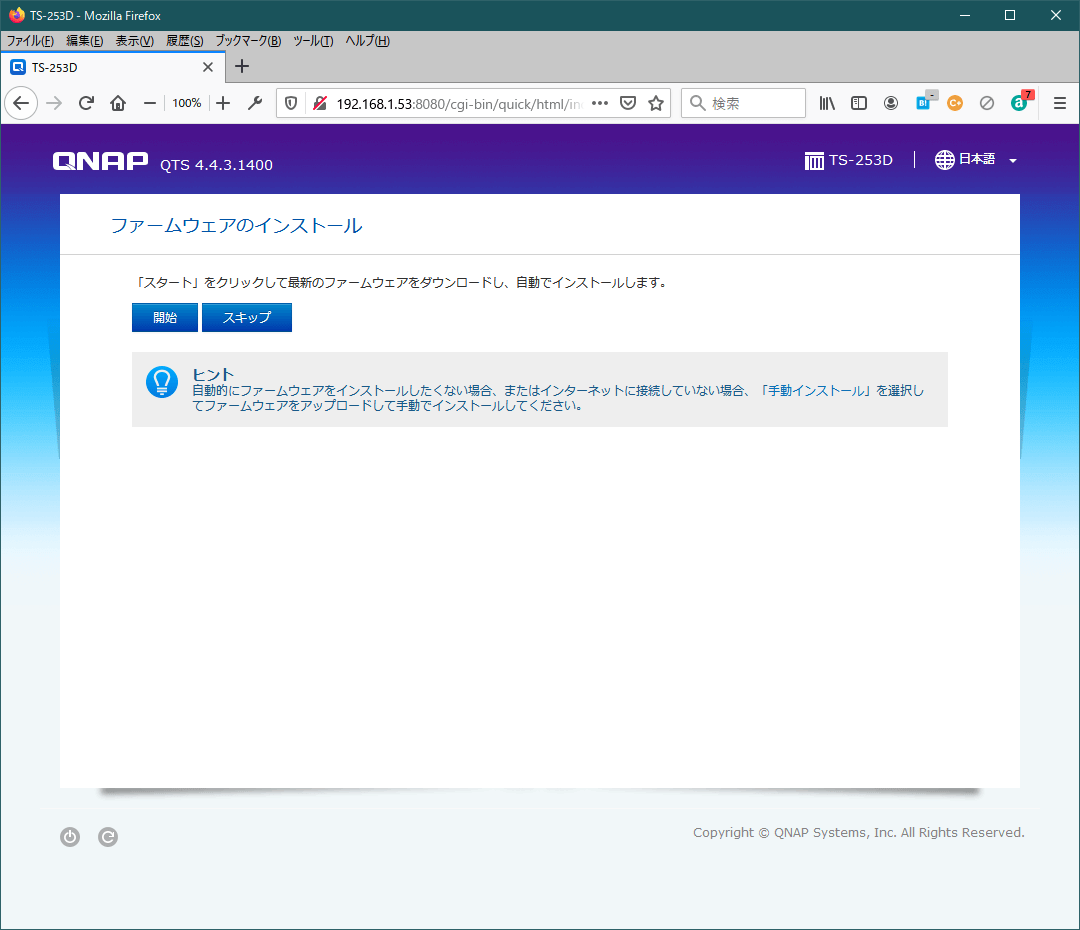Click the ヒント label
The width and height of the screenshot is (1080, 930).
[213, 374]
